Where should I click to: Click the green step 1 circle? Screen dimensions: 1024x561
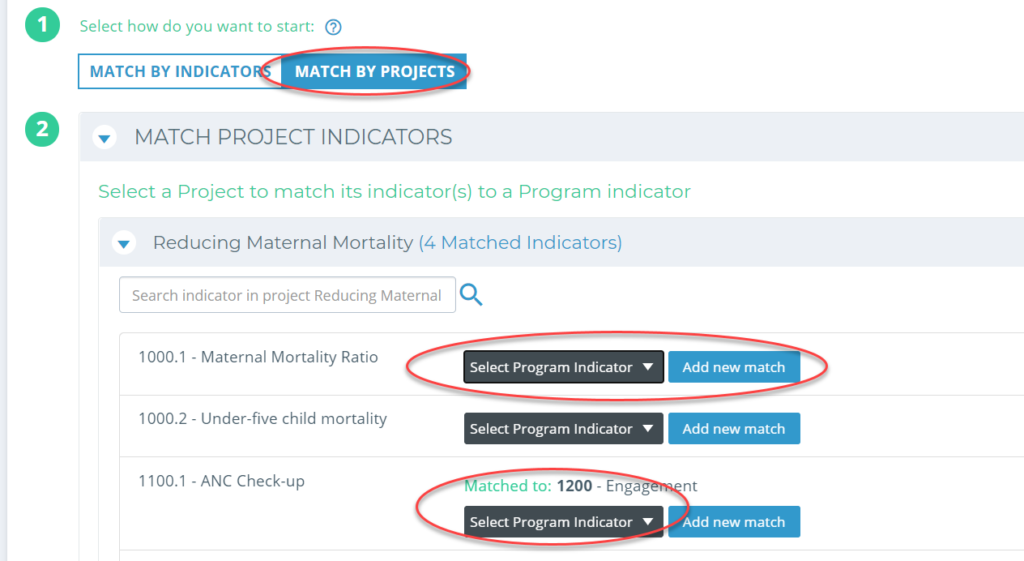[42, 25]
